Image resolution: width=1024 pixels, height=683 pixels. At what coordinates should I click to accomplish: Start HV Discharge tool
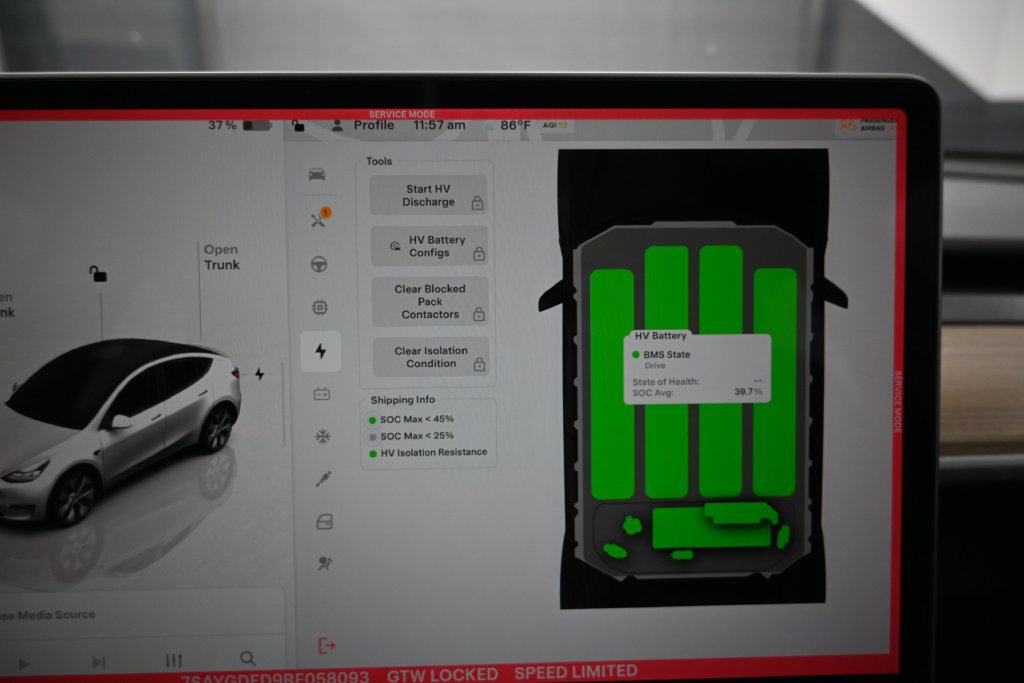point(428,195)
